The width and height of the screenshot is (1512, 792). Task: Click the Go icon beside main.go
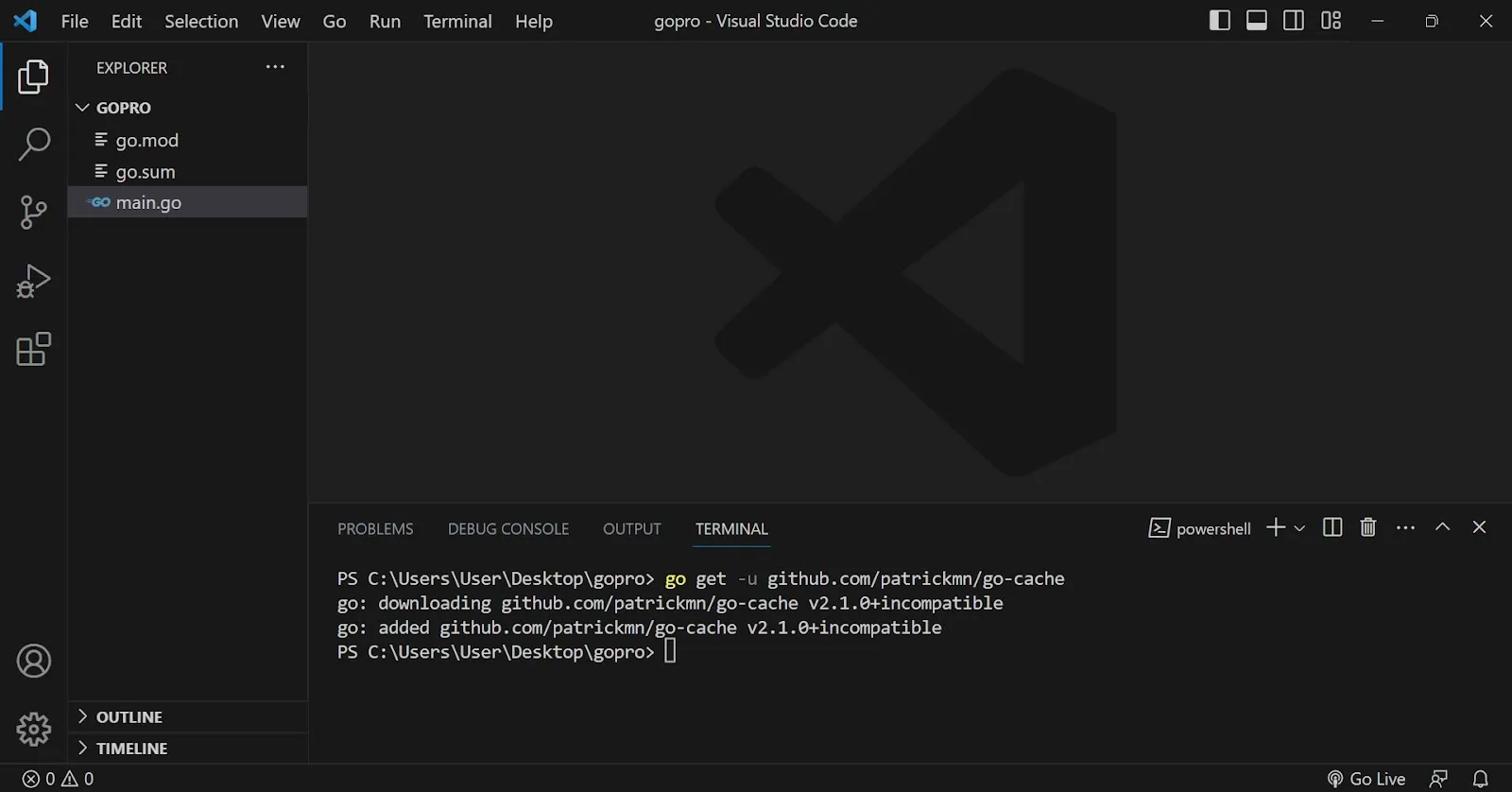pos(99,202)
